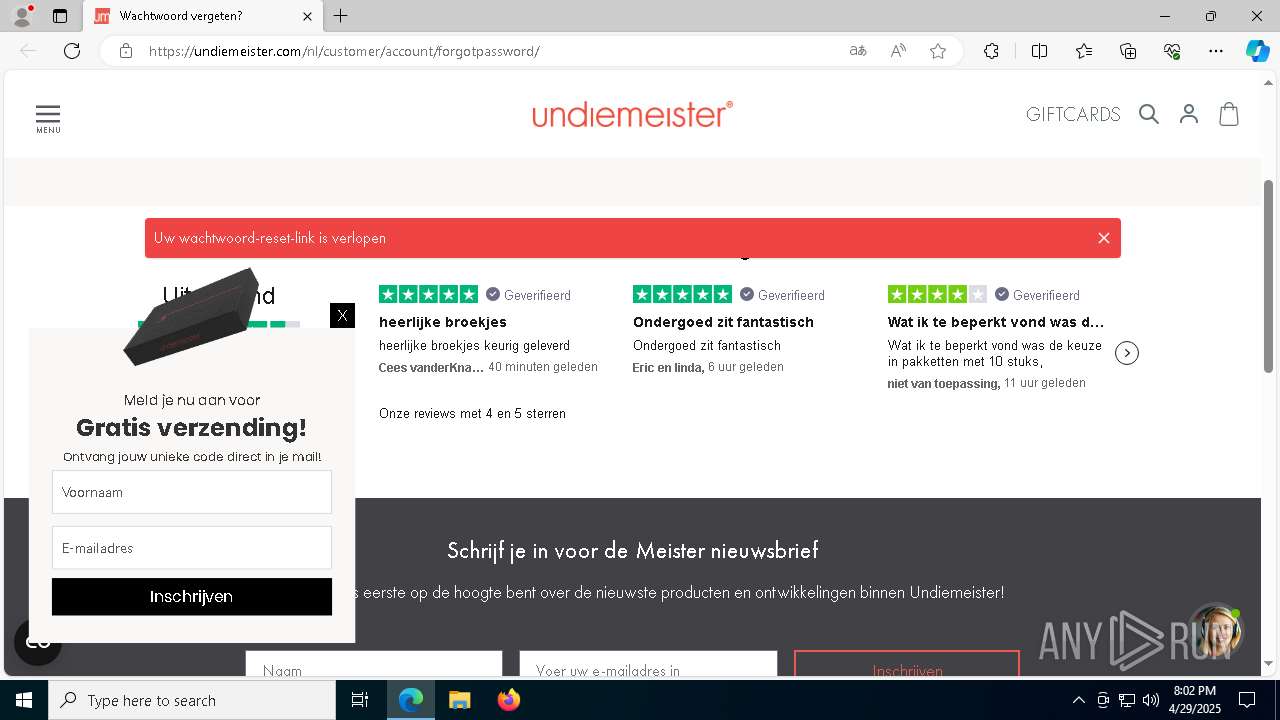Image resolution: width=1280 pixels, height=720 pixels.
Task: Open tab actions menu icon
Action: pyautogui.click(x=60, y=16)
